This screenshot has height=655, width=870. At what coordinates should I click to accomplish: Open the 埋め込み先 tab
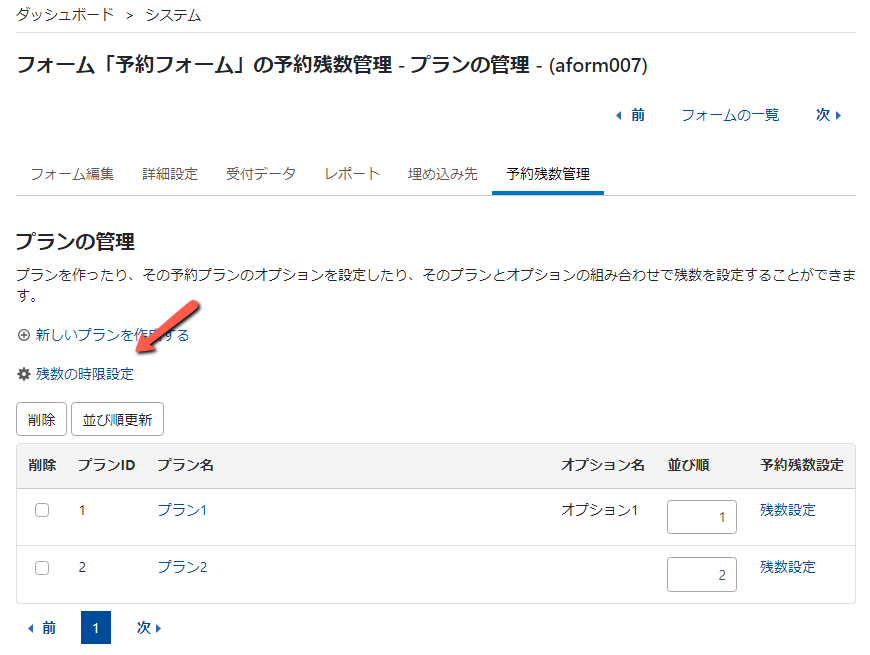(442, 172)
